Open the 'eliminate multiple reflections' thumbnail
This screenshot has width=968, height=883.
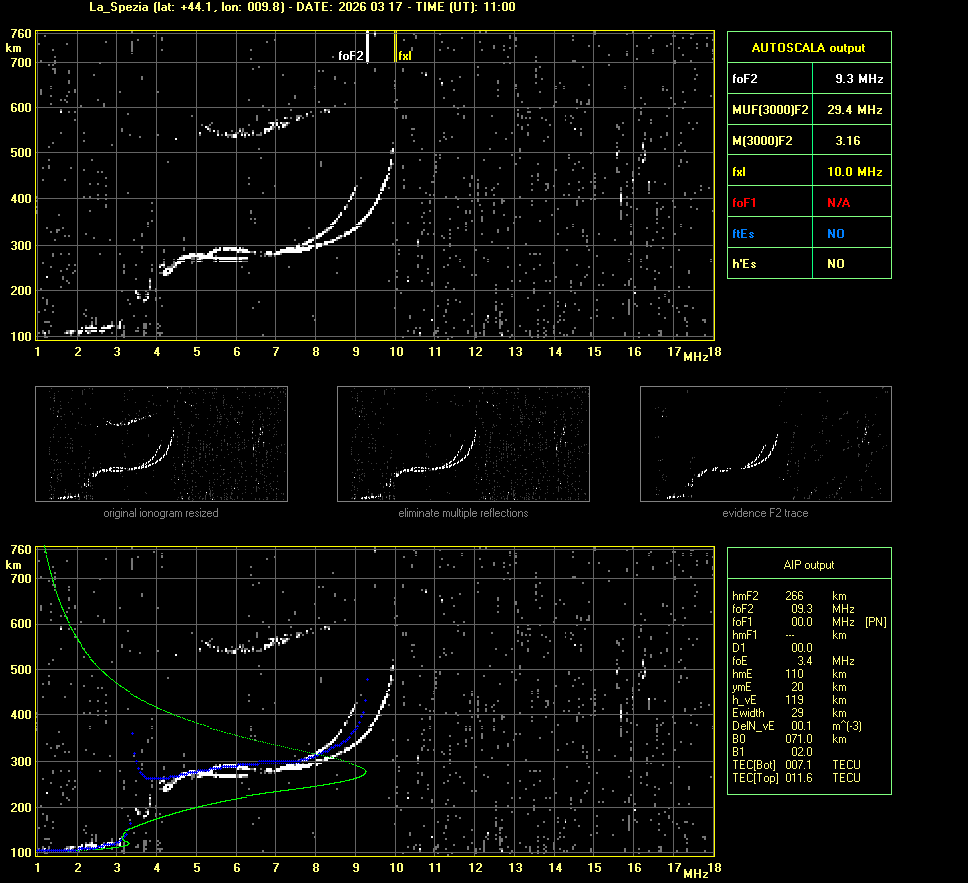pos(463,444)
